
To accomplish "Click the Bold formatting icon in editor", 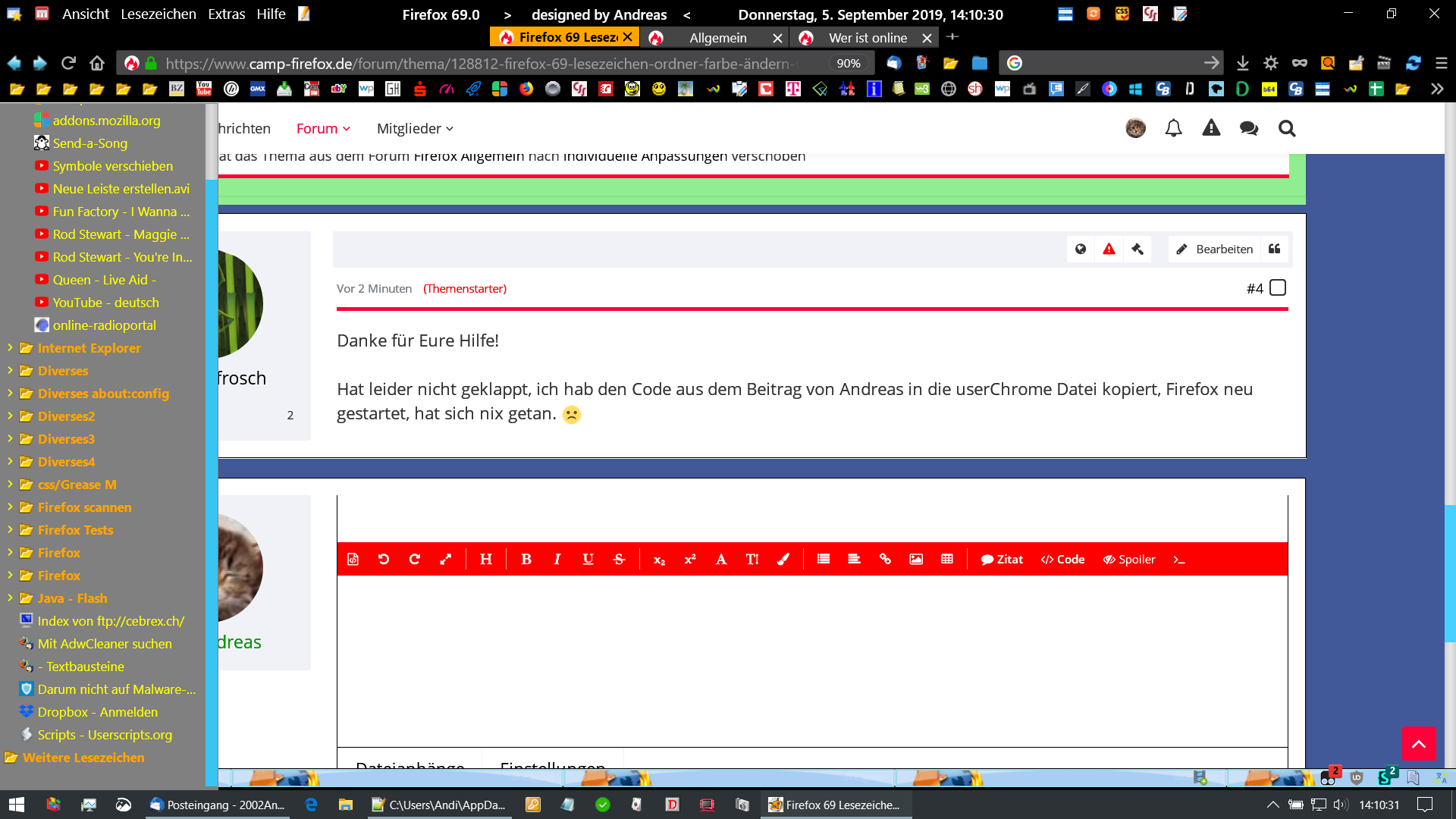I will (526, 560).
